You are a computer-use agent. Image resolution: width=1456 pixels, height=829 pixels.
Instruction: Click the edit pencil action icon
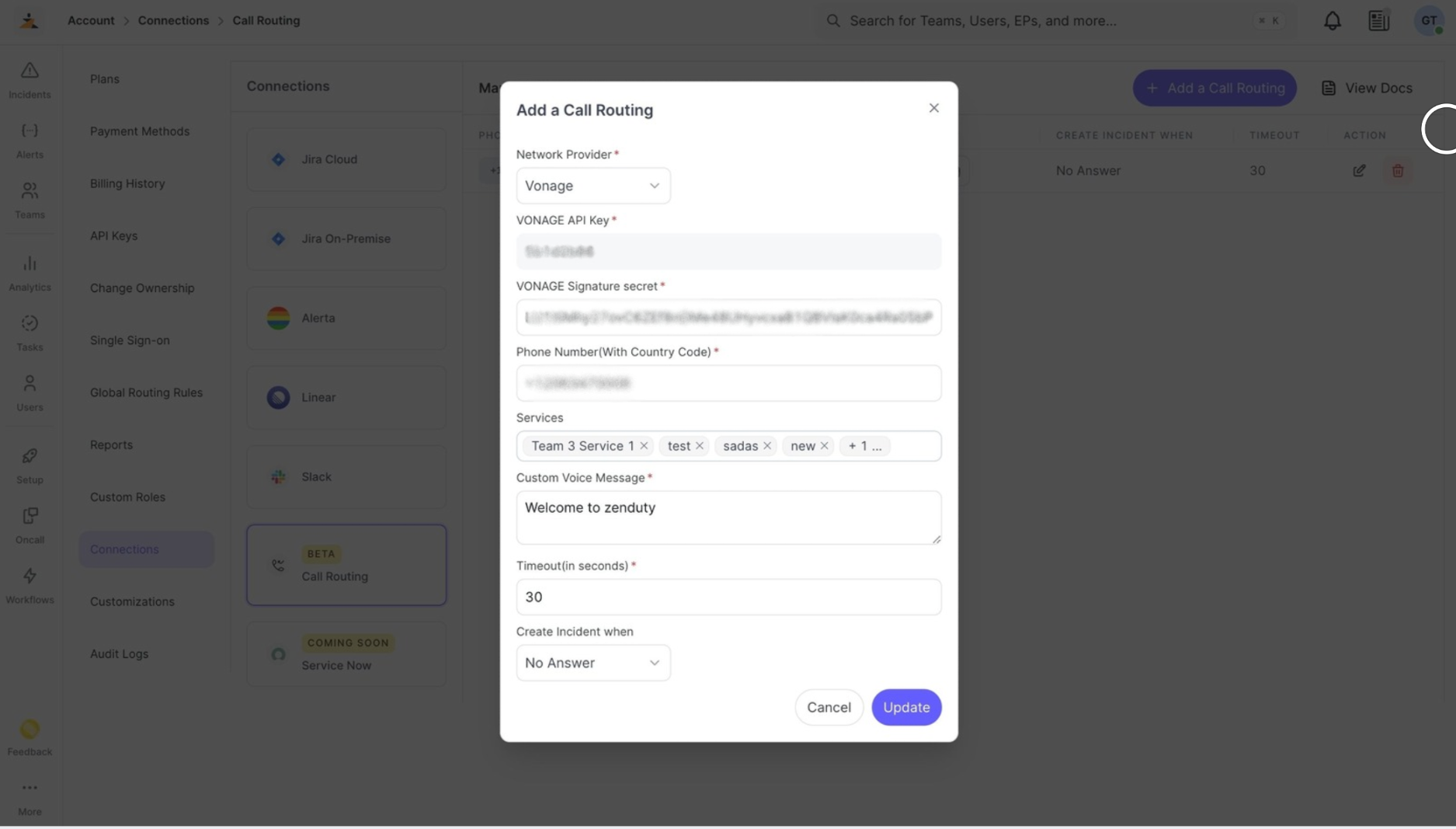click(1358, 170)
